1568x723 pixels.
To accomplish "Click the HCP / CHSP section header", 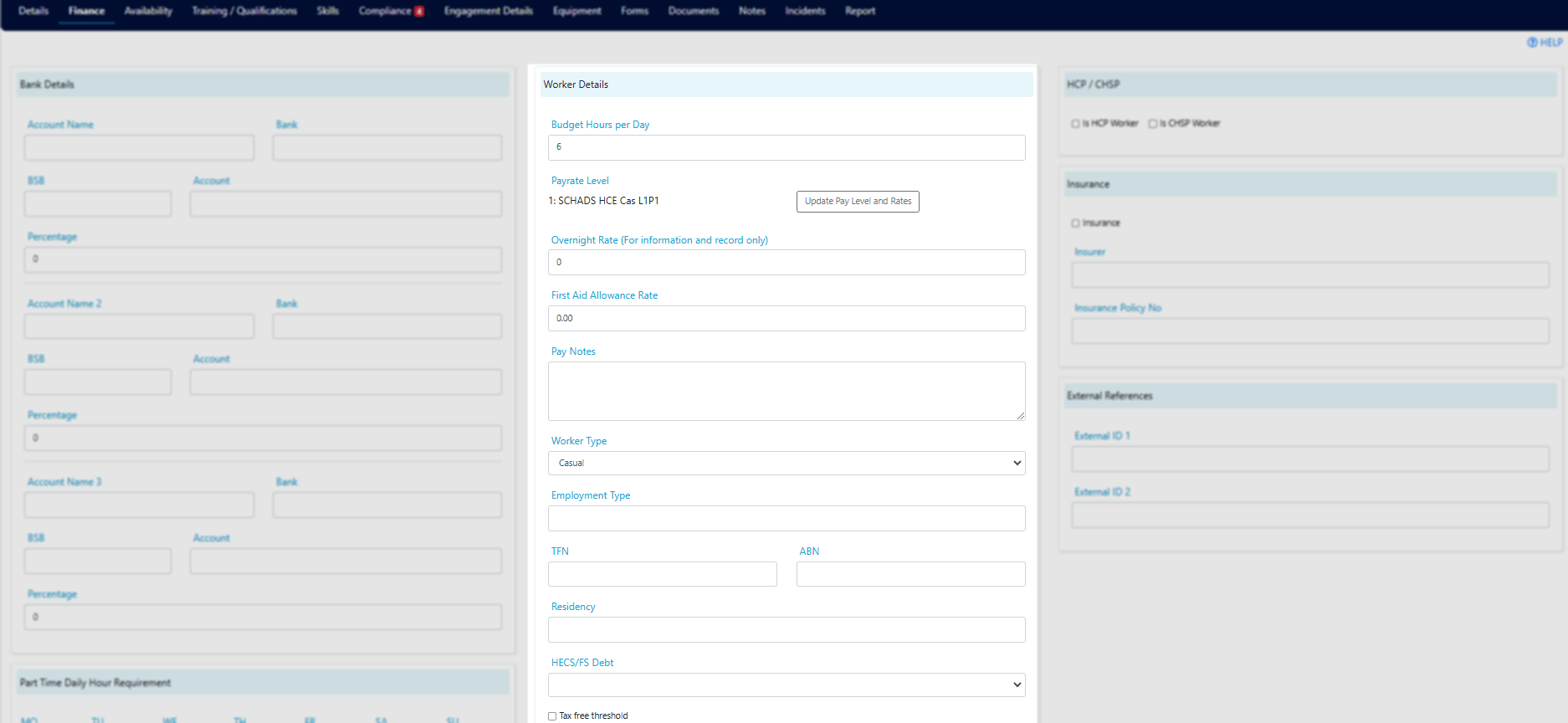I will click(x=1310, y=85).
